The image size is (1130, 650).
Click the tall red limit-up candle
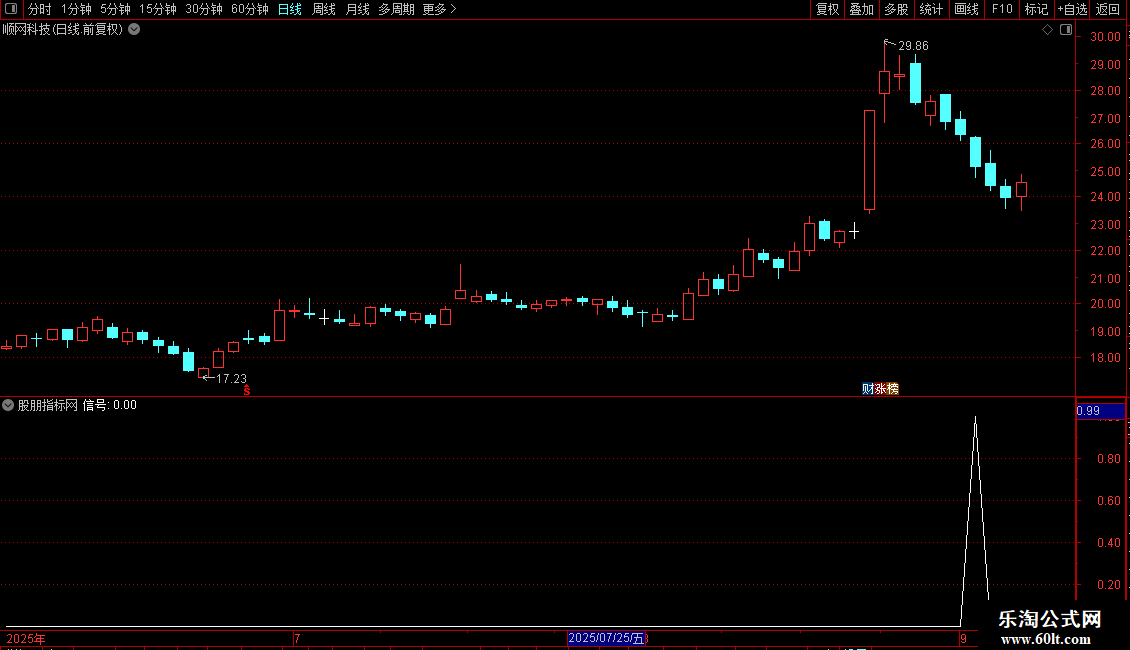click(x=870, y=160)
